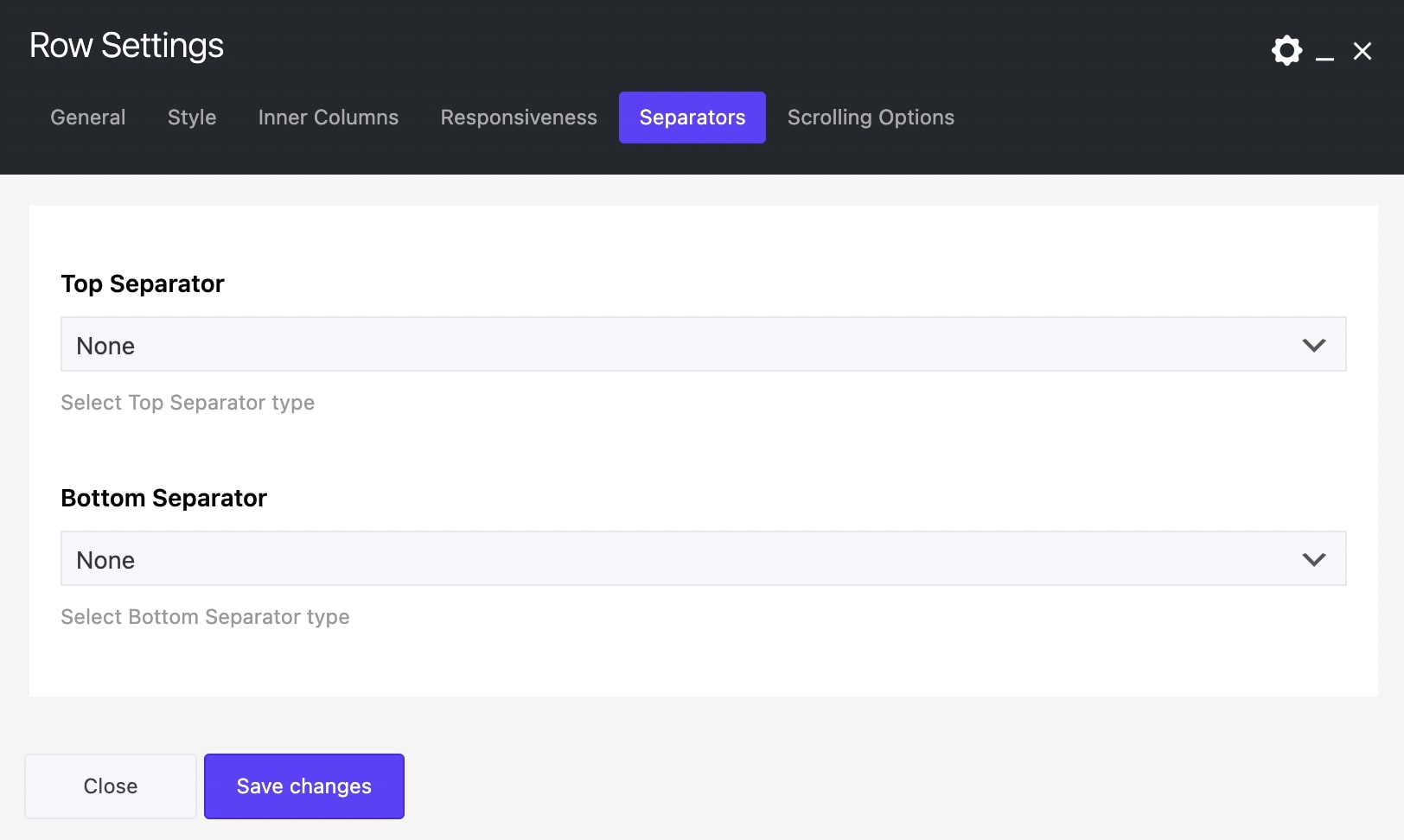Click the Row Settings title text

click(x=127, y=46)
